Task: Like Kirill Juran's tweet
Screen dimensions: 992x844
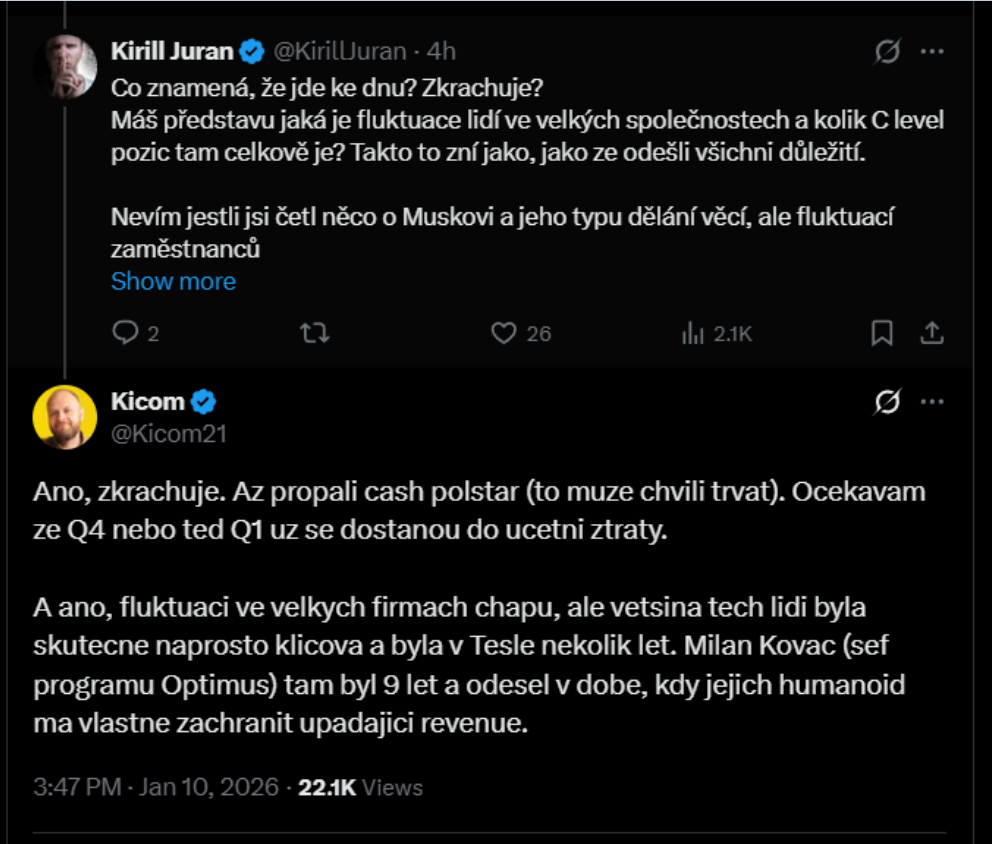Action: point(504,334)
